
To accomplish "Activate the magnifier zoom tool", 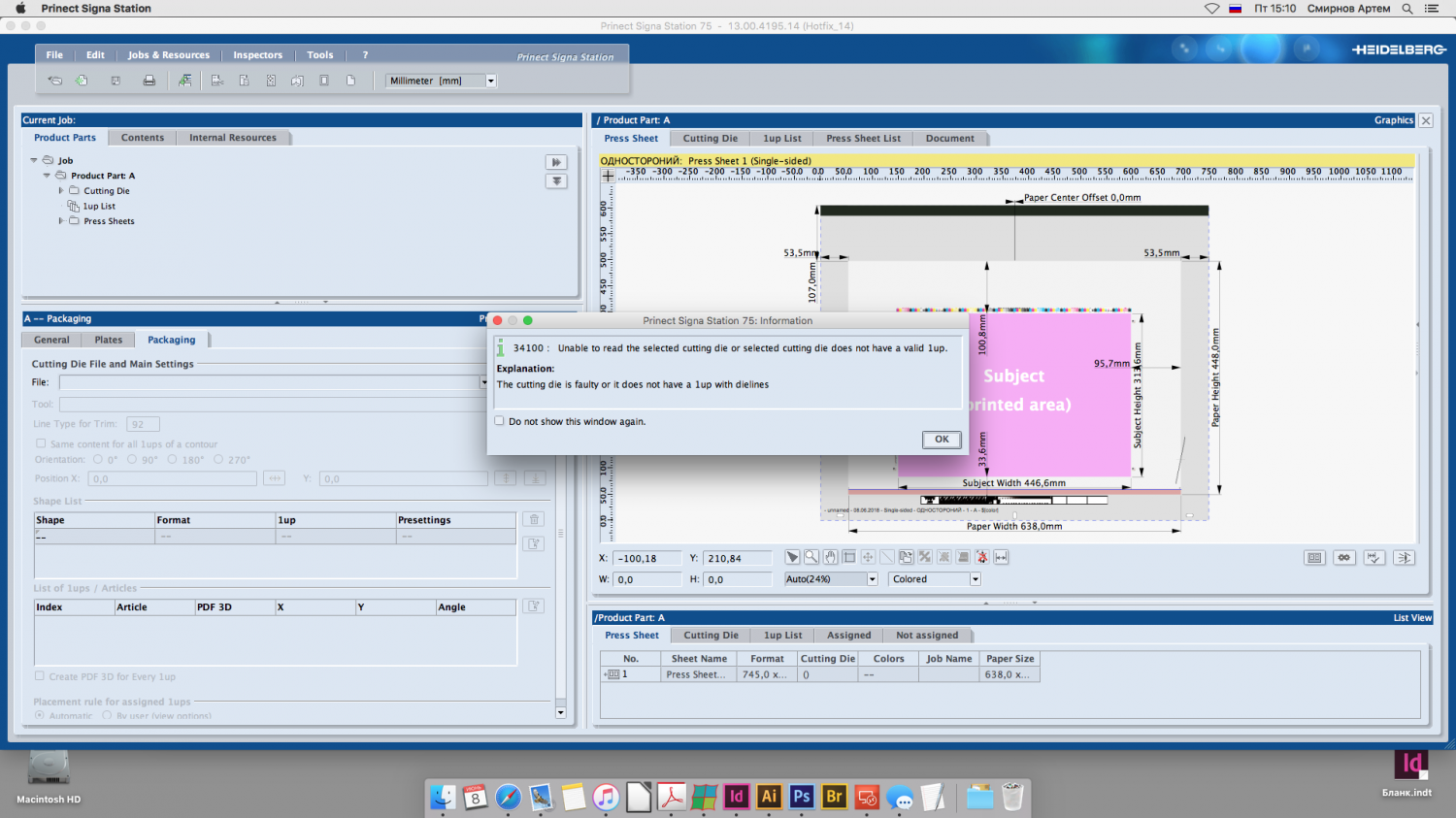I will coord(811,557).
